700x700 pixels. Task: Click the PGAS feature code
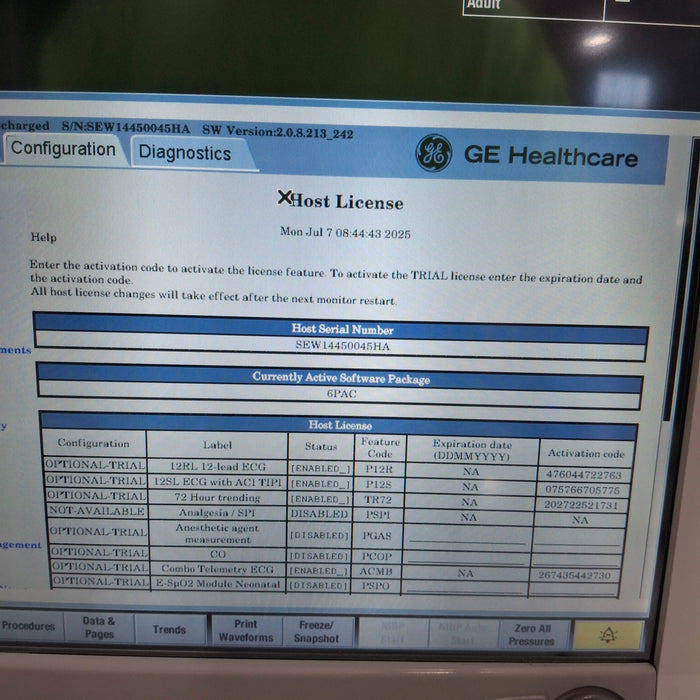click(x=377, y=535)
